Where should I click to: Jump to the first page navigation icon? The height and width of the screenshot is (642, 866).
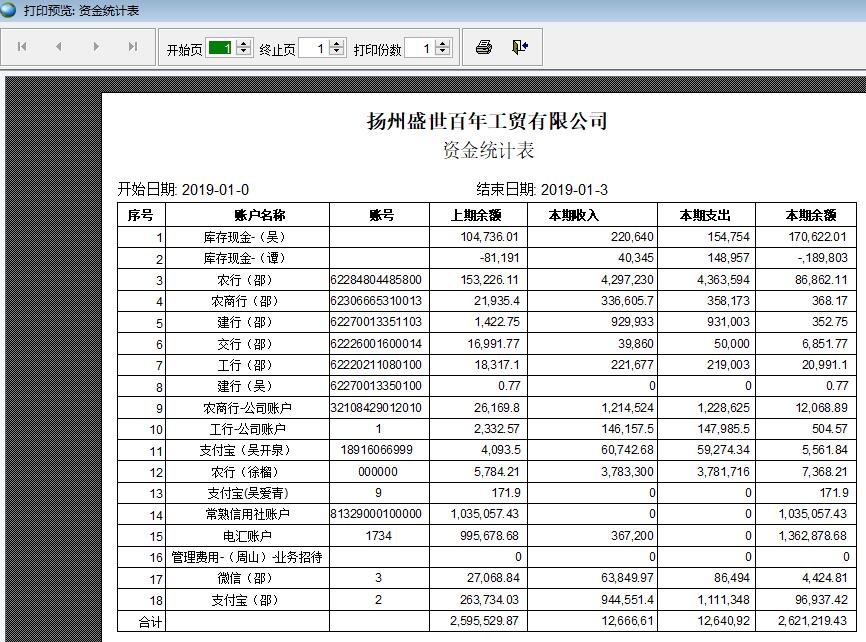tap(22, 46)
